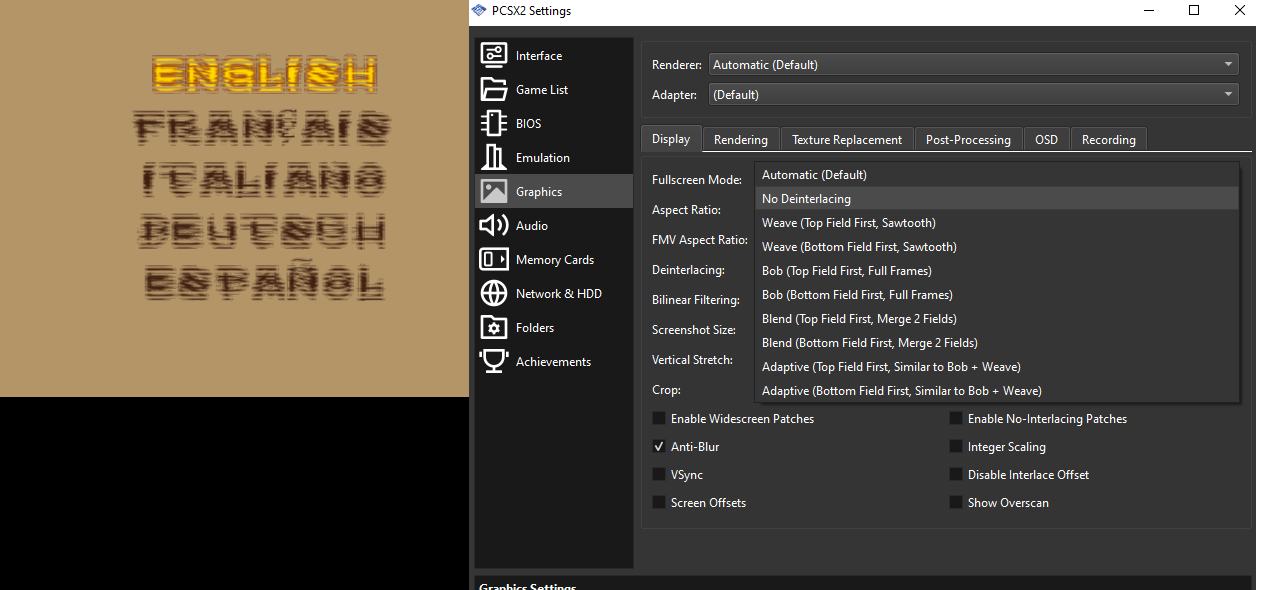This screenshot has width=1264, height=590.
Task: Maximize the PCSX2 Settings window
Action: click(1194, 11)
